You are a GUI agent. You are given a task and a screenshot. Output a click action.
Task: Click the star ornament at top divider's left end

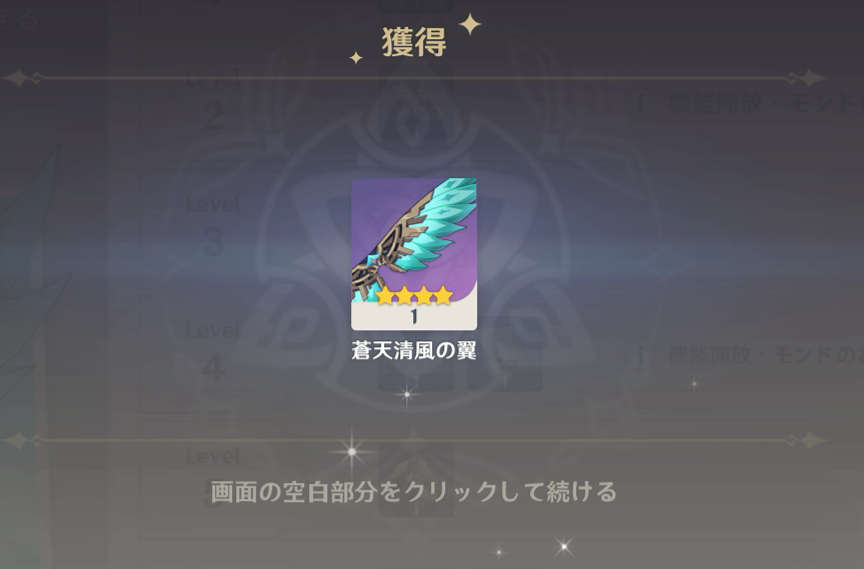[x=21, y=78]
